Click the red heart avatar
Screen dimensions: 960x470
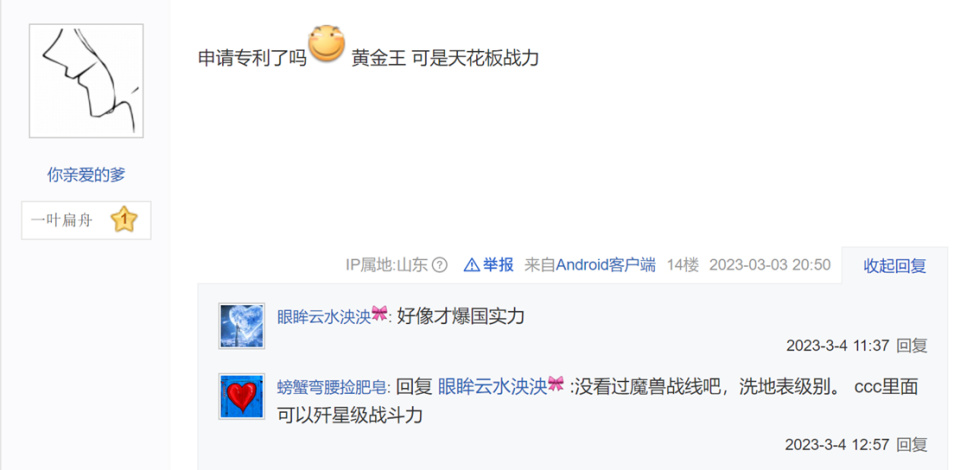point(242,396)
